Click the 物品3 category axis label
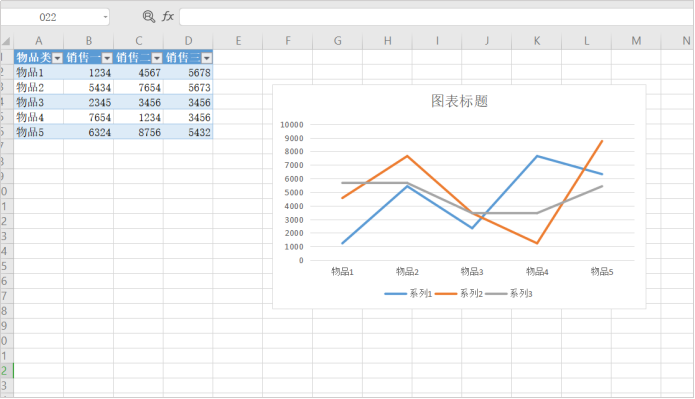695x399 pixels. pyautogui.click(x=472, y=271)
